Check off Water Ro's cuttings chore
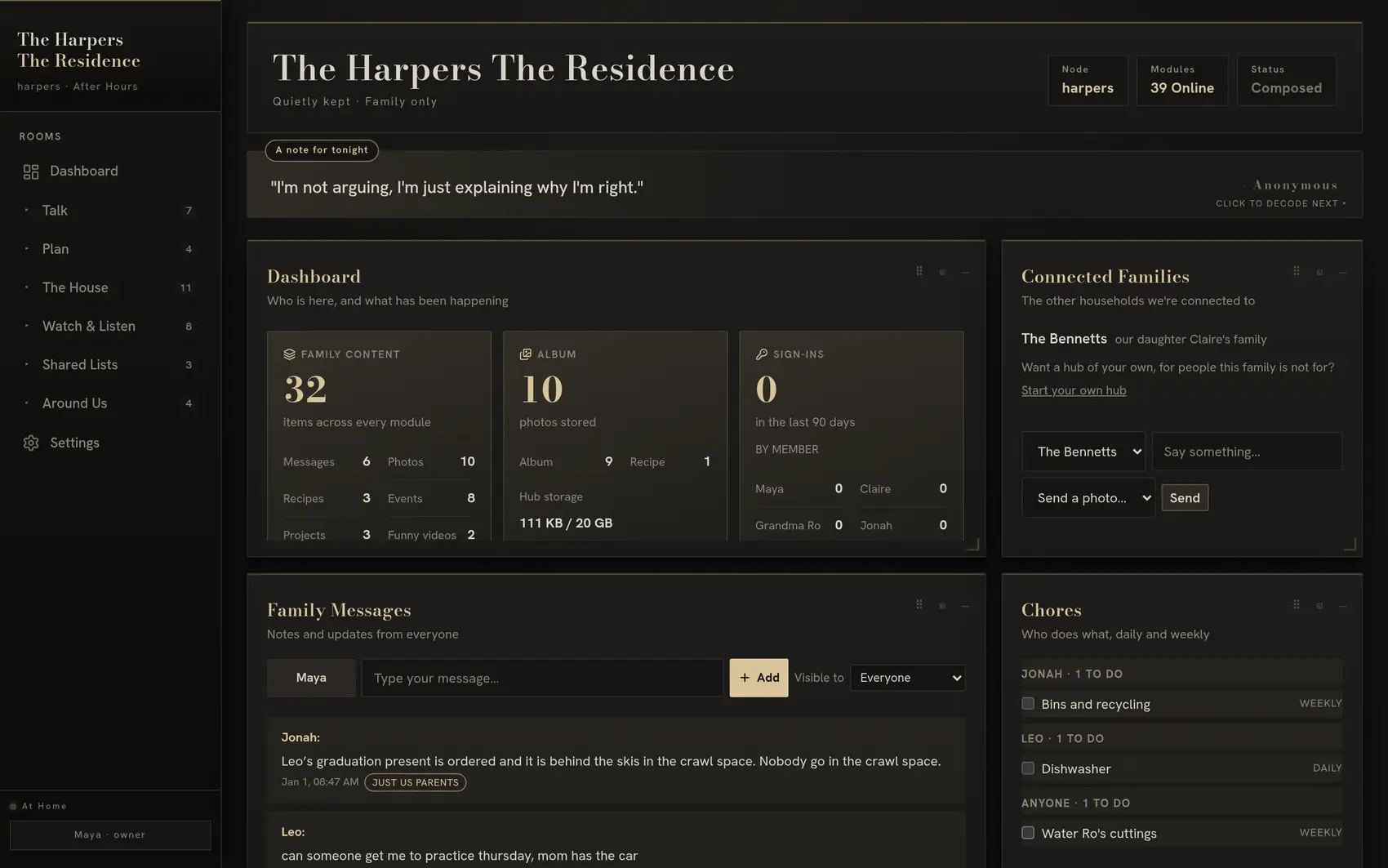This screenshot has height=868, width=1388. [1028, 833]
